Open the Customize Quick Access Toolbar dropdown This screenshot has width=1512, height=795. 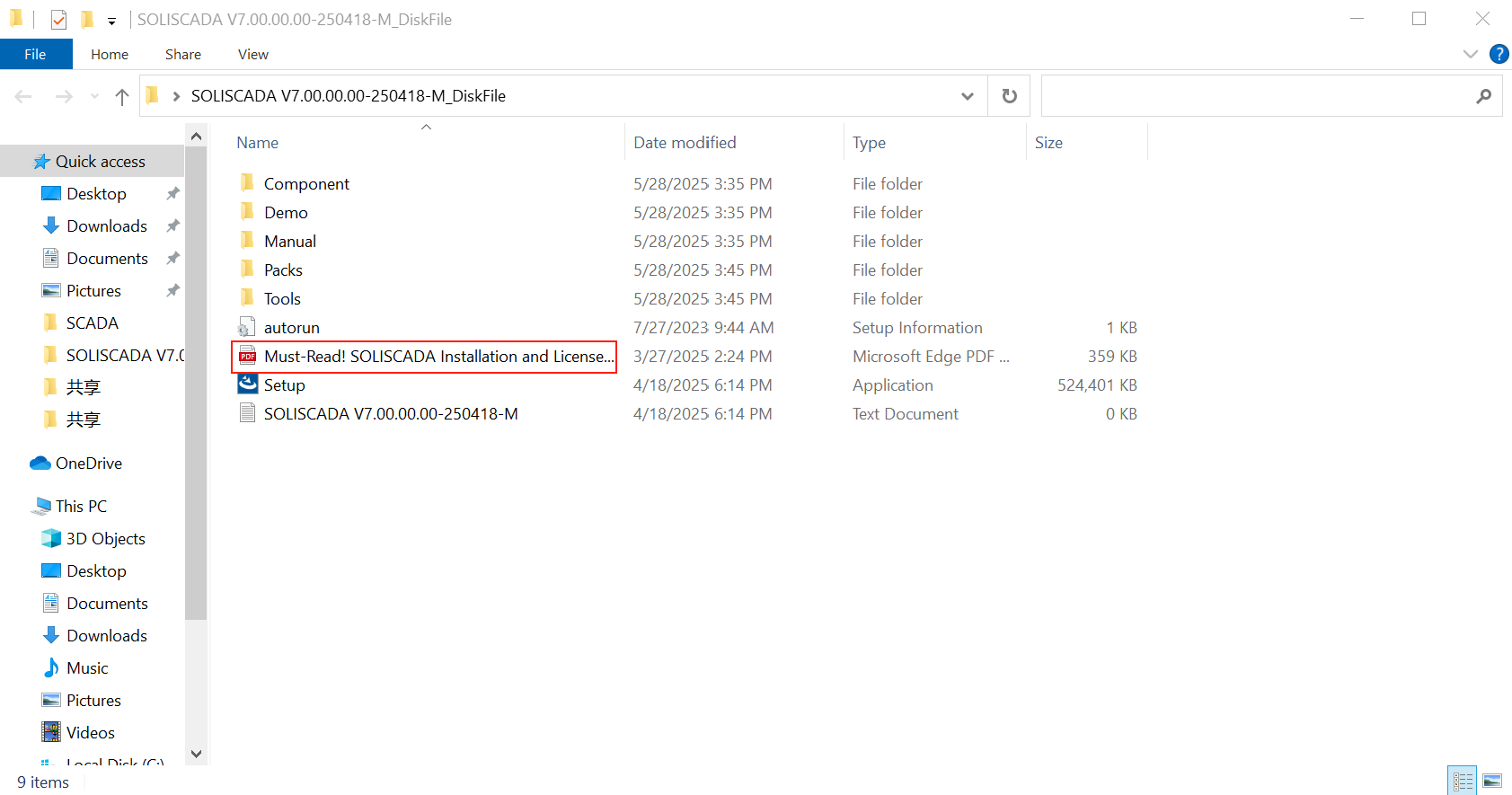click(x=111, y=21)
